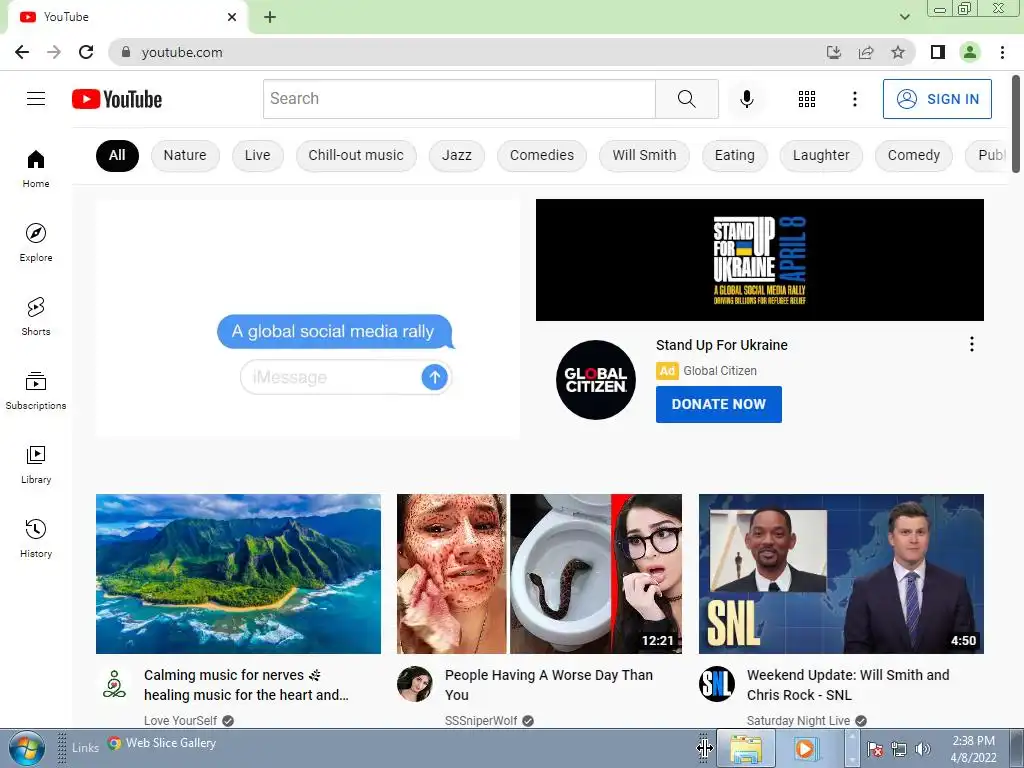Viewport: 1024px width, 768px height.
Task: Open the Windows Start menu
Action: 26,748
